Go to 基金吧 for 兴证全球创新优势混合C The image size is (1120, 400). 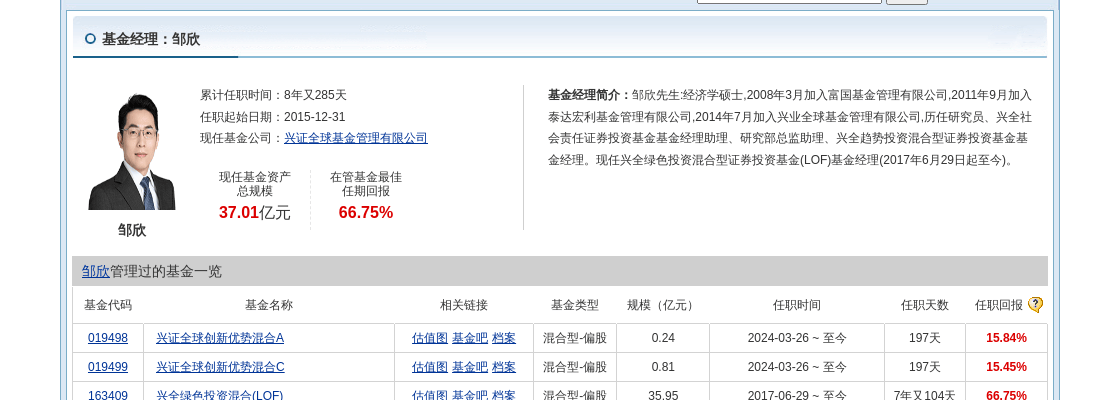click(x=470, y=367)
